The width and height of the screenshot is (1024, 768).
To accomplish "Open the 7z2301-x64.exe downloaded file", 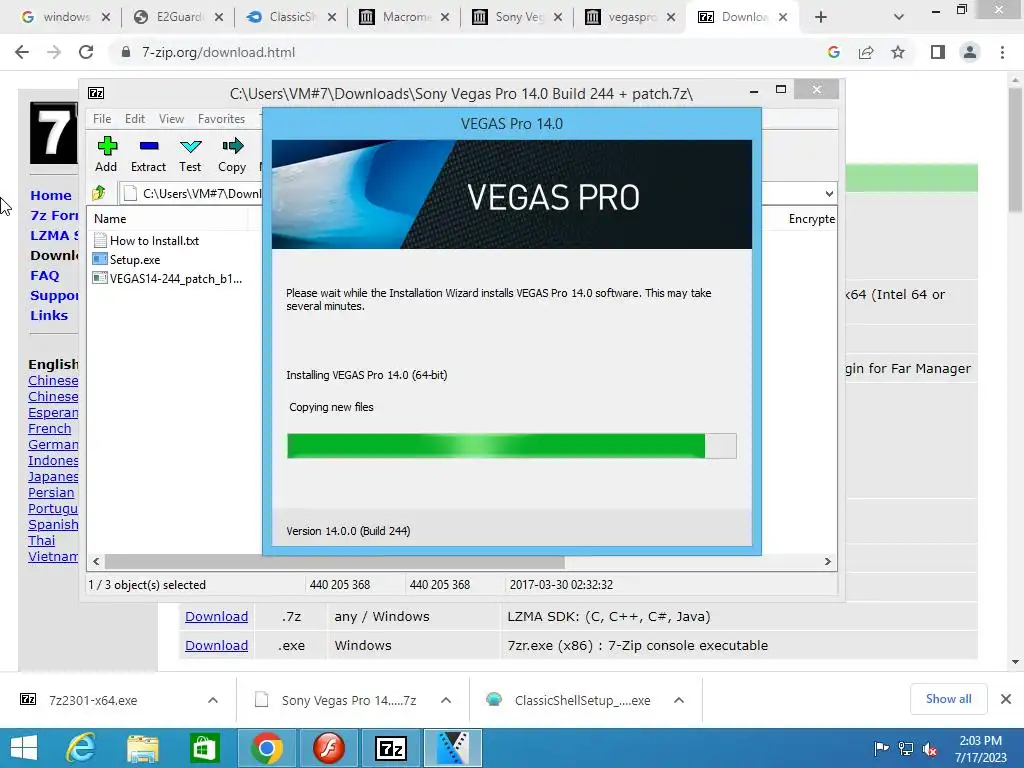I will [x=93, y=700].
